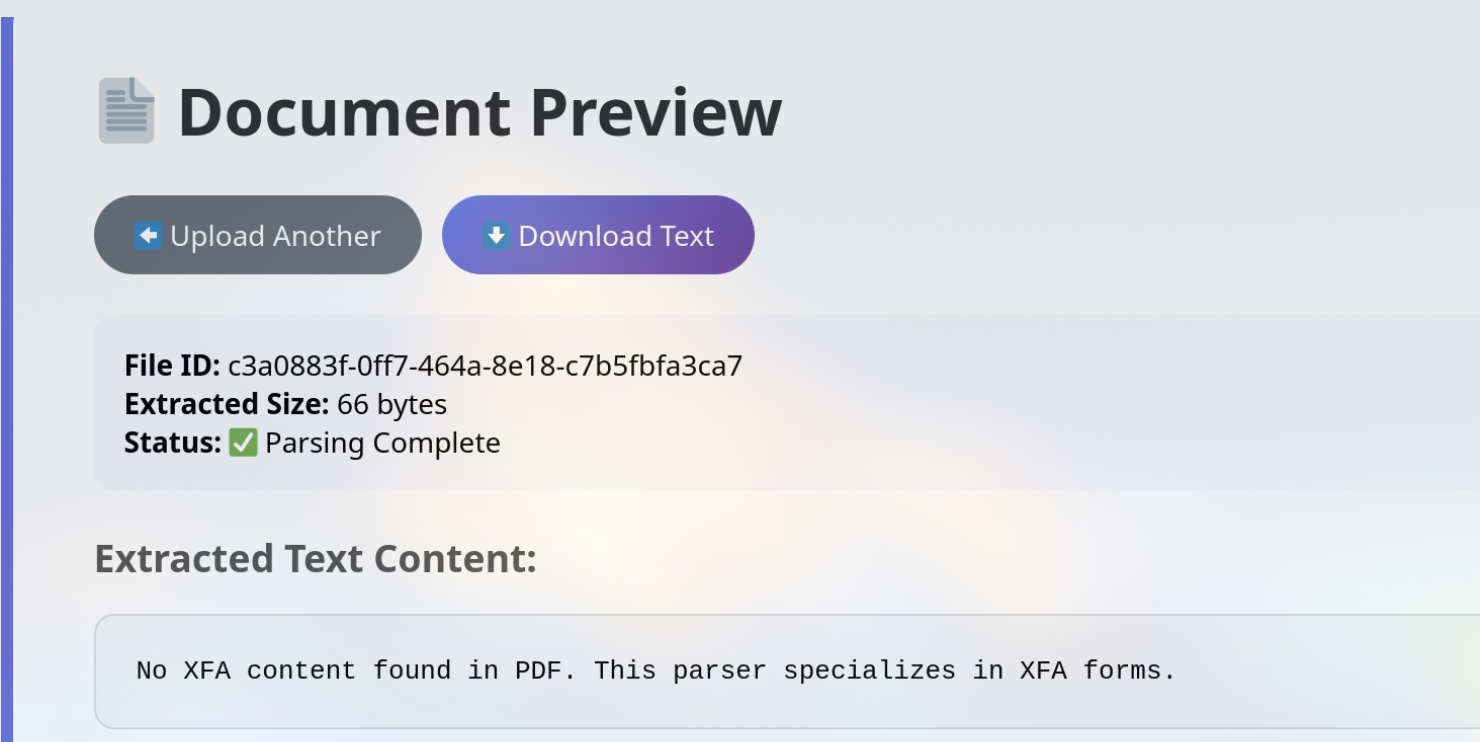
Task: Click the Upload Another button
Action: (x=258, y=235)
